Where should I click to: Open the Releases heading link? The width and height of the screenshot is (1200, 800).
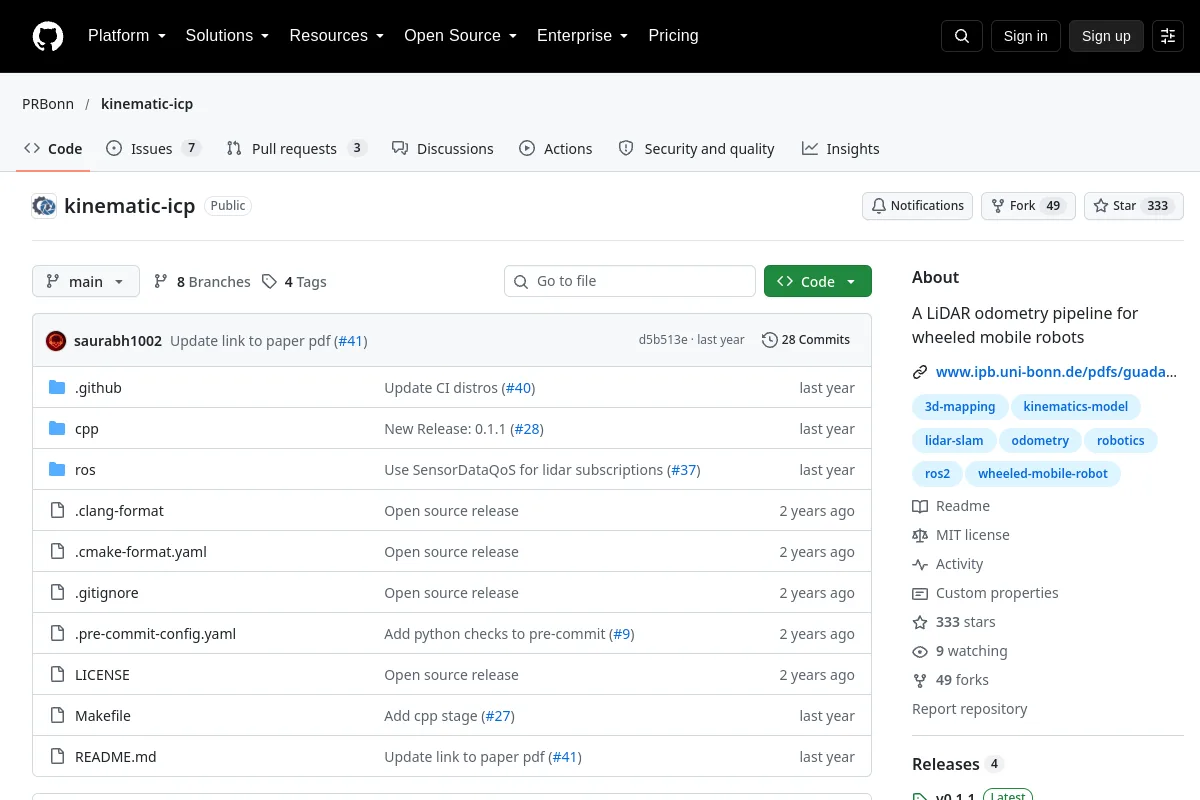point(946,764)
